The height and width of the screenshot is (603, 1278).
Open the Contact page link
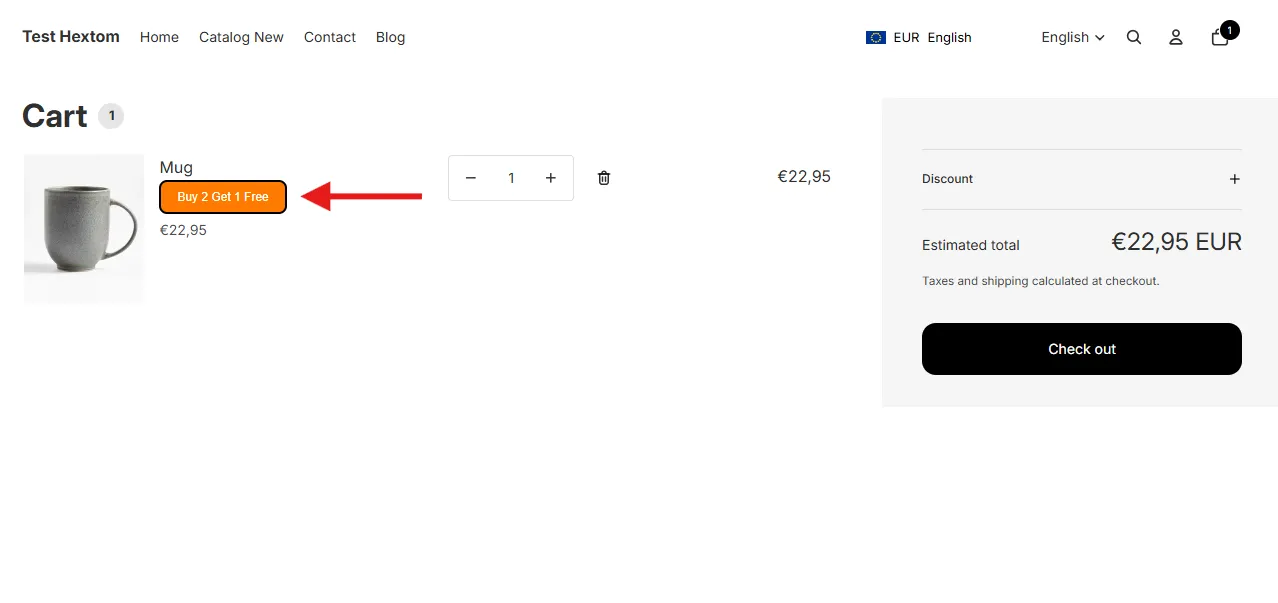[330, 37]
